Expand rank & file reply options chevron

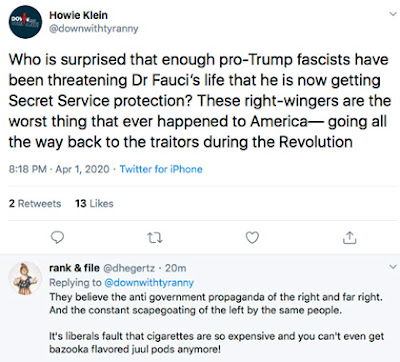coord(392,267)
